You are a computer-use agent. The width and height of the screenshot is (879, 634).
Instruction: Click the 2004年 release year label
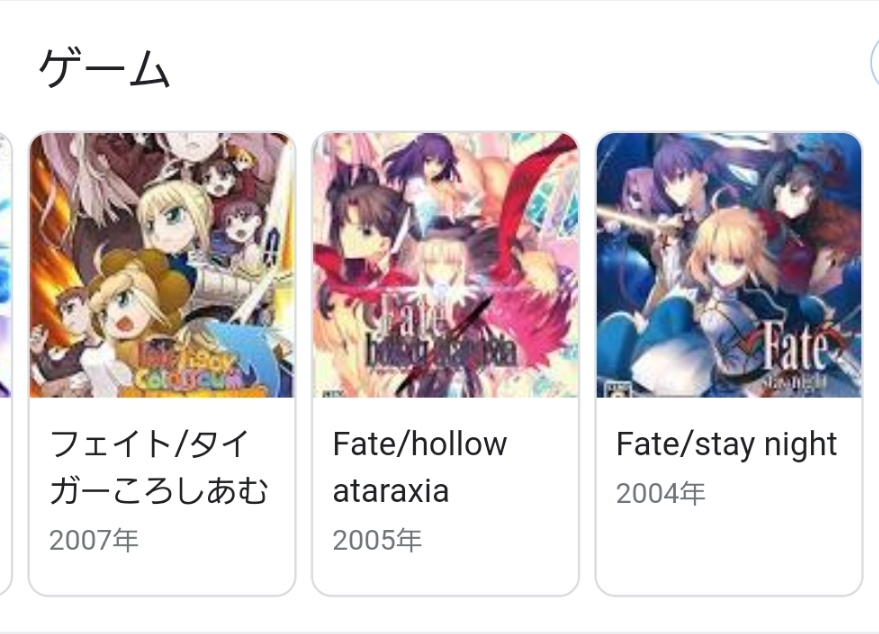(660, 494)
